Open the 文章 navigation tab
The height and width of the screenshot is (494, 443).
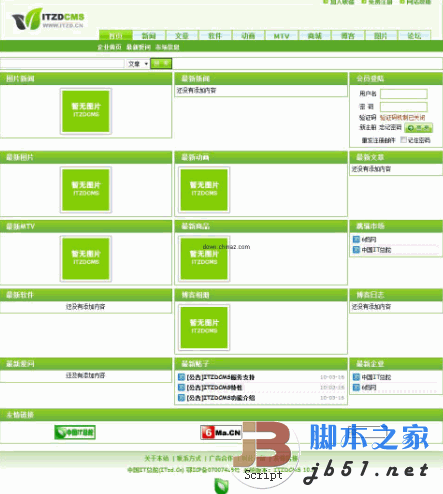click(182, 35)
